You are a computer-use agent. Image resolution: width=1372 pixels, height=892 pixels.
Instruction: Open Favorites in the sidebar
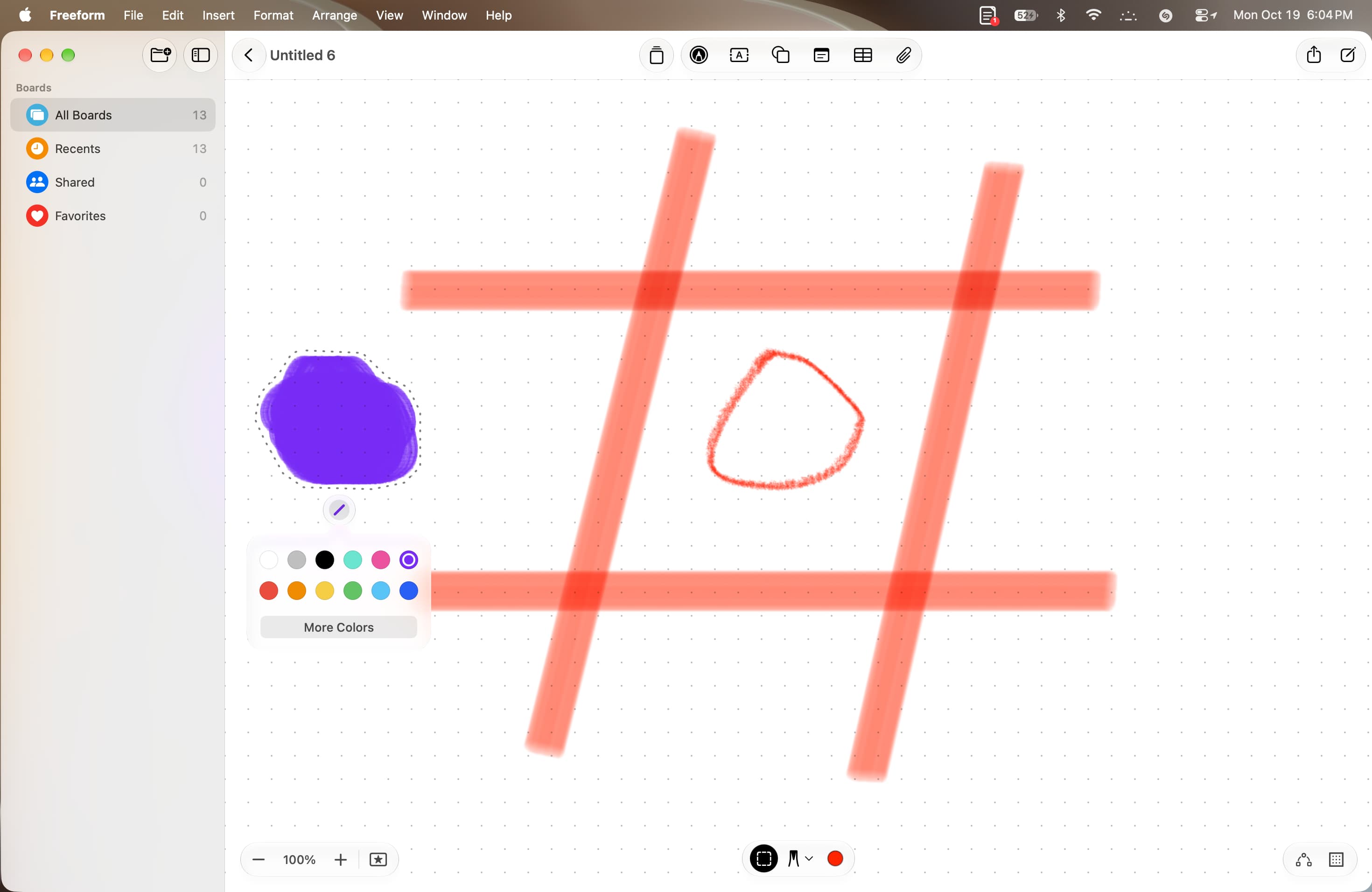[113, 216]
